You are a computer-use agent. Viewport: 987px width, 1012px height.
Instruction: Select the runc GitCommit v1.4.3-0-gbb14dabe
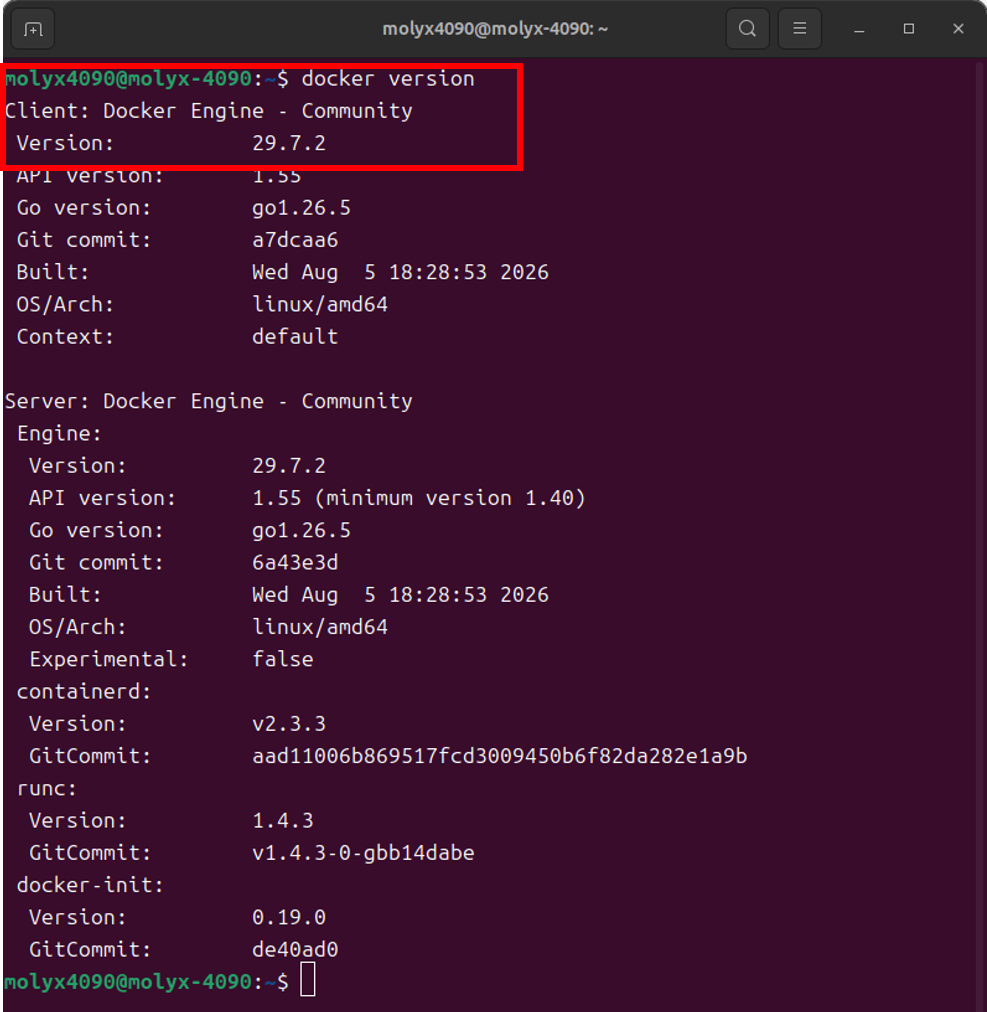(x=363, y=853)
